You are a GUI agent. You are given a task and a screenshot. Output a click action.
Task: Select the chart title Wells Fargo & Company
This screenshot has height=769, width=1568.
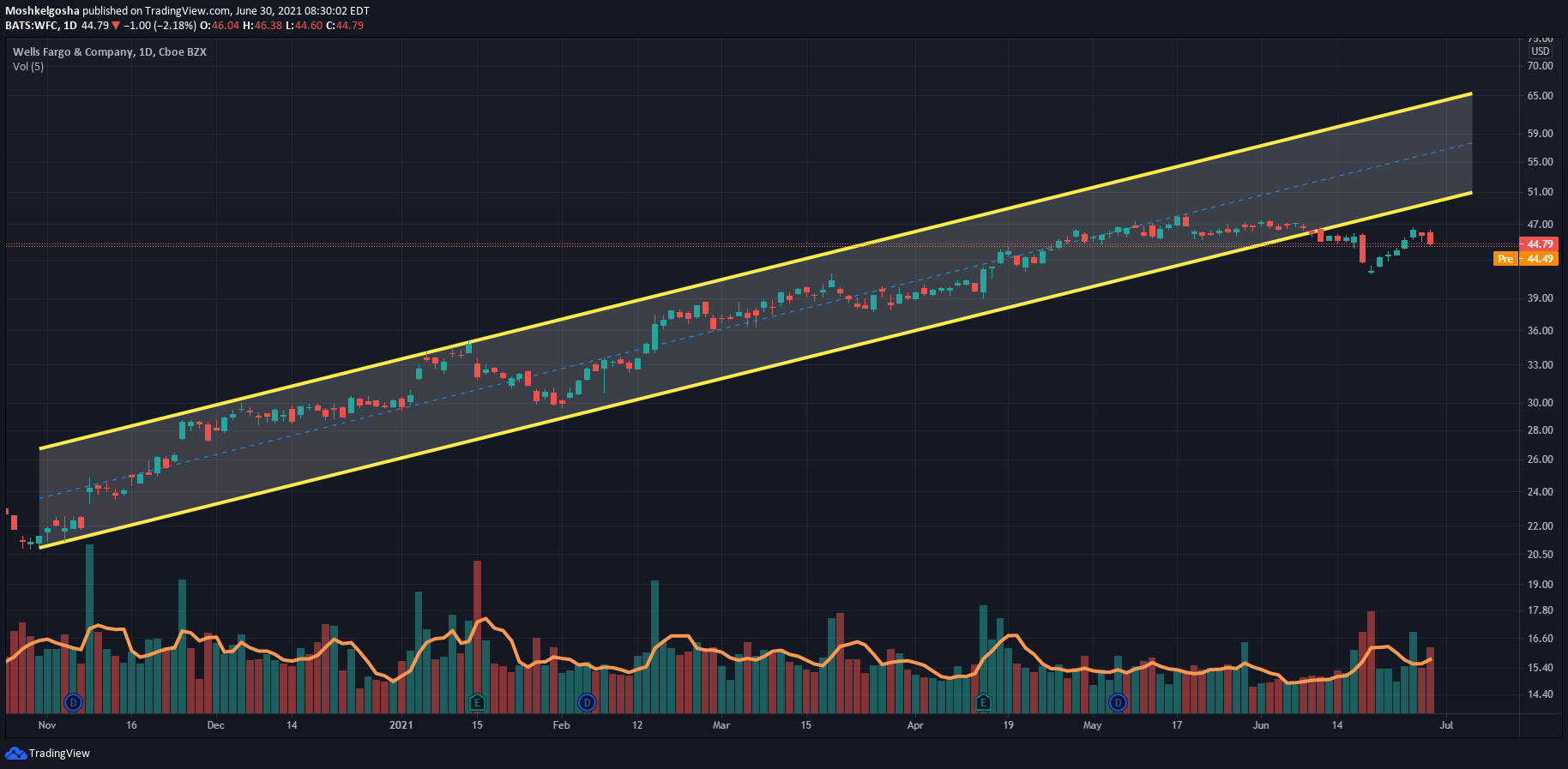[x=73, y=51]
